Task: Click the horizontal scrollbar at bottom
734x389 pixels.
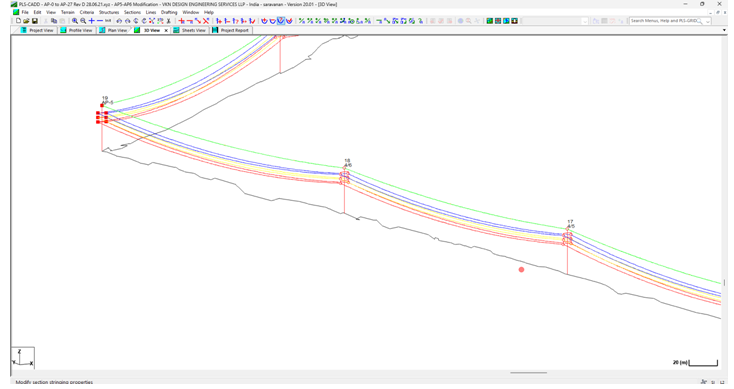Action: [528, 373]
